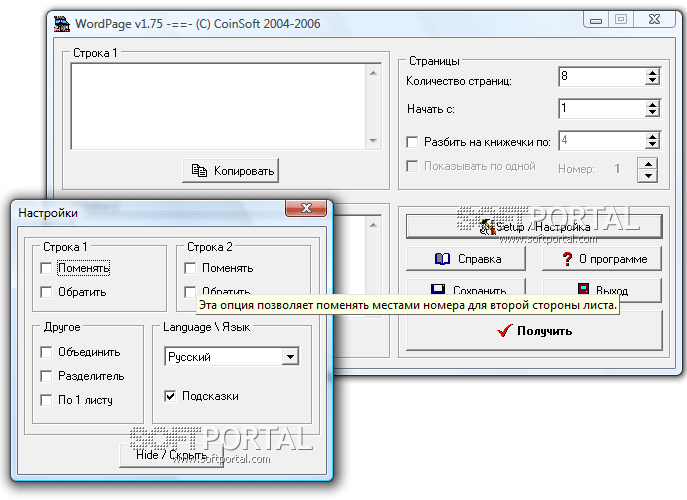Increase Количество страниц with up arrow
Screen dimensions: 687x500
coord(652,73)
